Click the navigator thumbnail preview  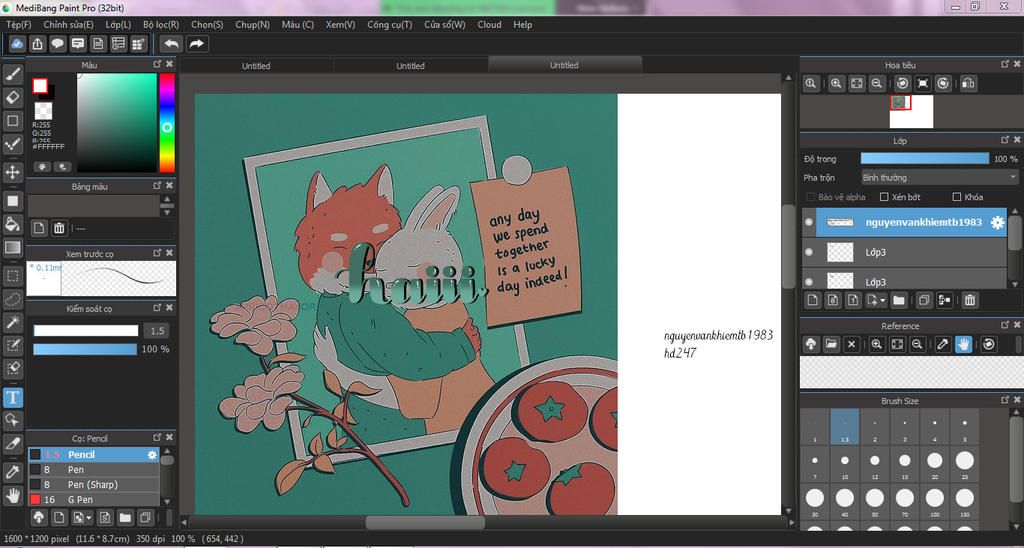coord(911,112)
